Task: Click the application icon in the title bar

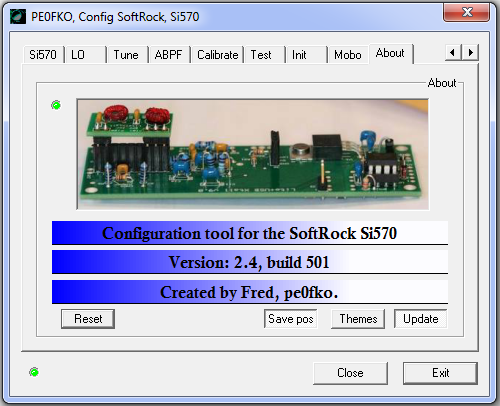Action: (18, 16)
